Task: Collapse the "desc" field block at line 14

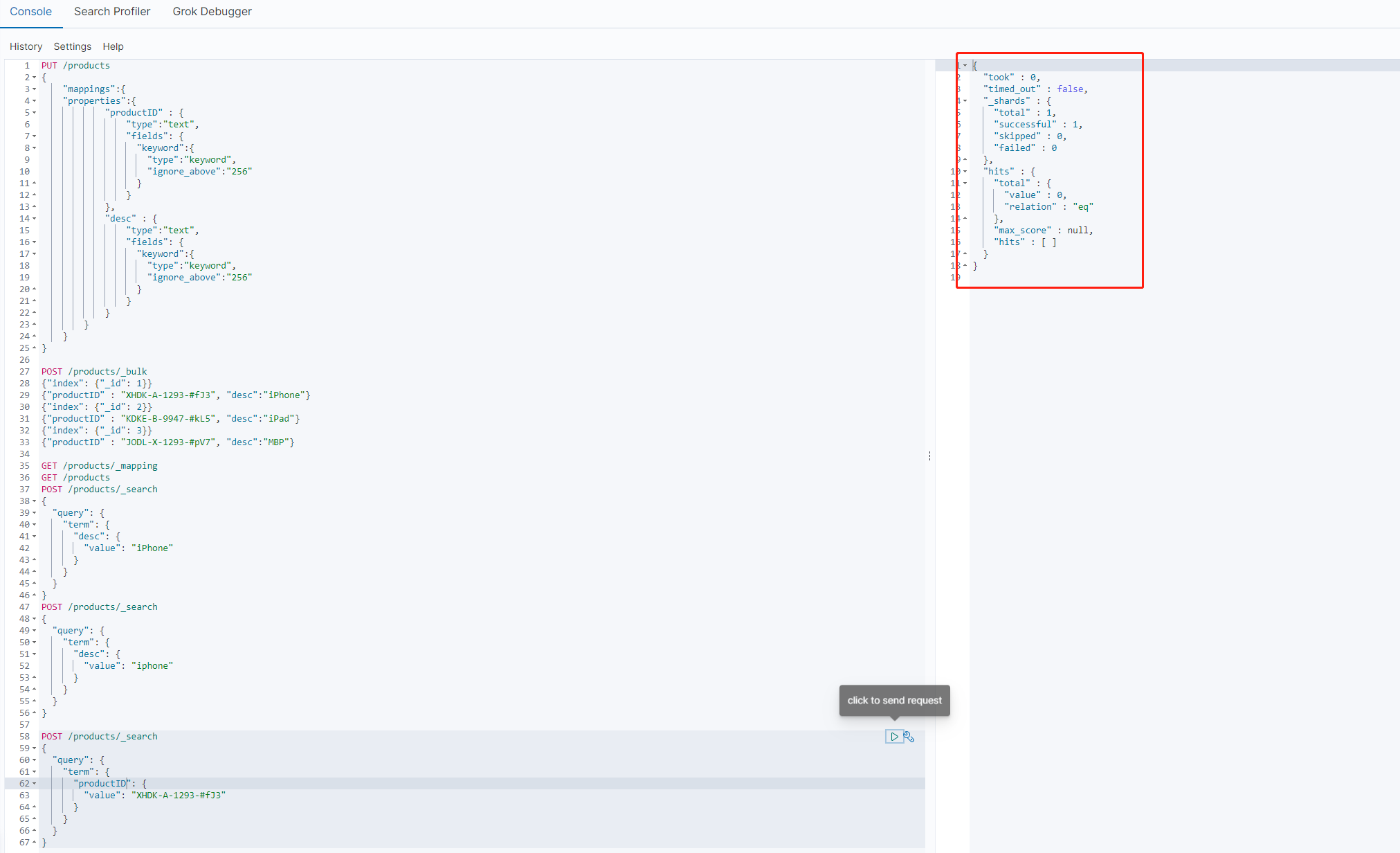Action: pos(35,219)
